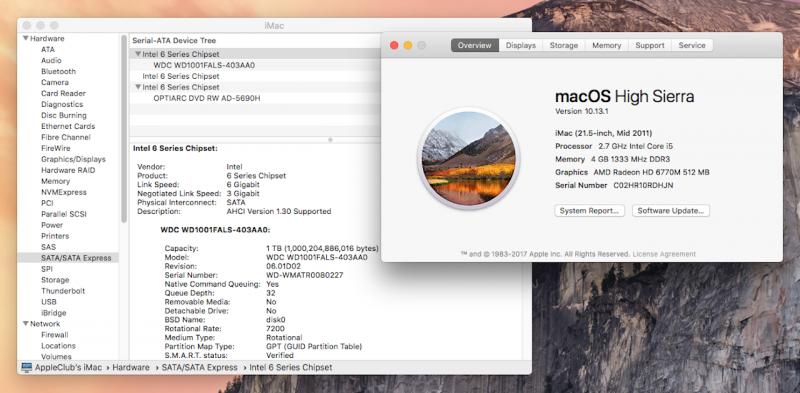
Task: Select the Overview tab
Action: pyautogui.click(x=475, y=45)
